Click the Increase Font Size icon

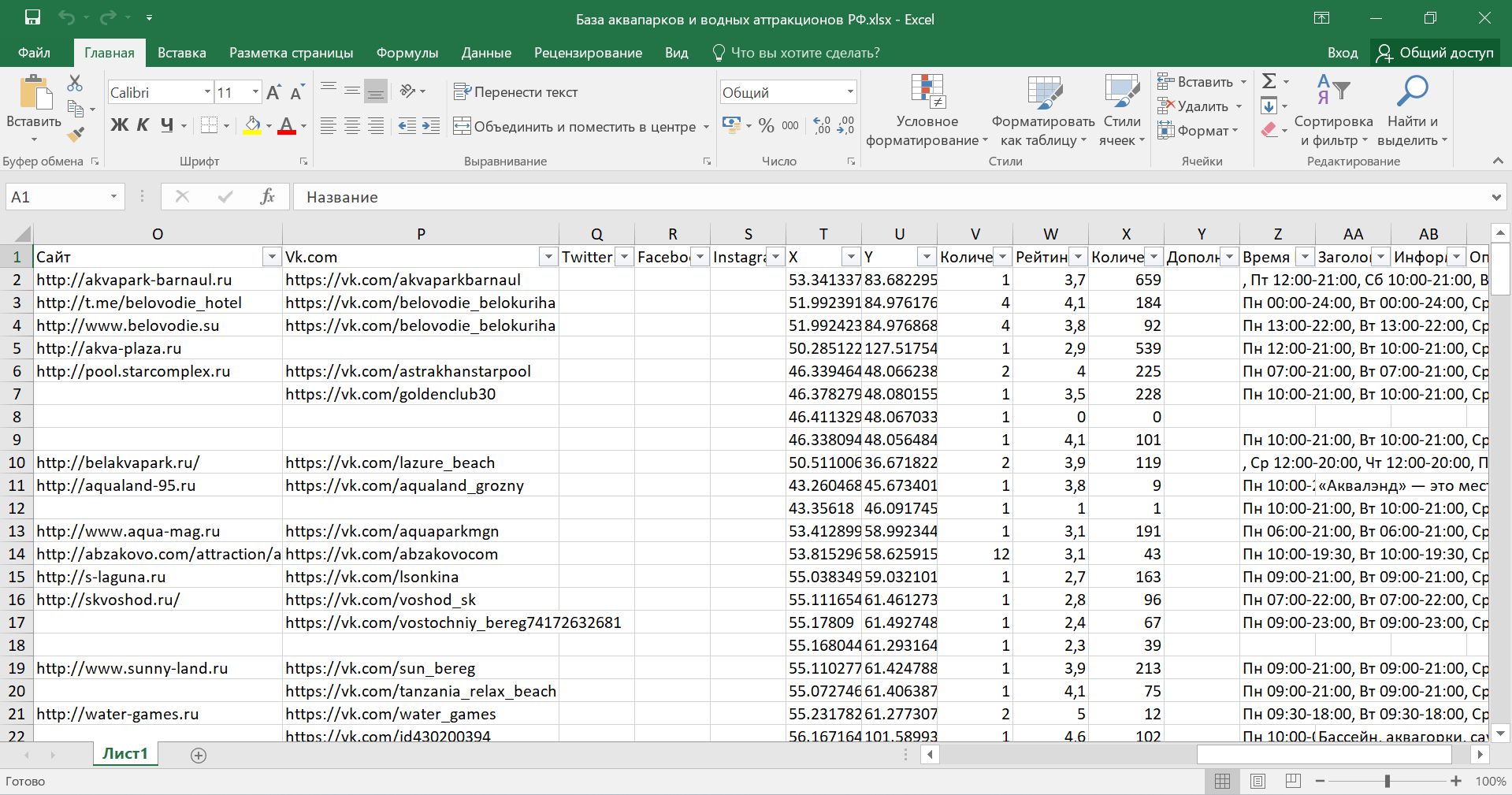click(x=273, y=93)
